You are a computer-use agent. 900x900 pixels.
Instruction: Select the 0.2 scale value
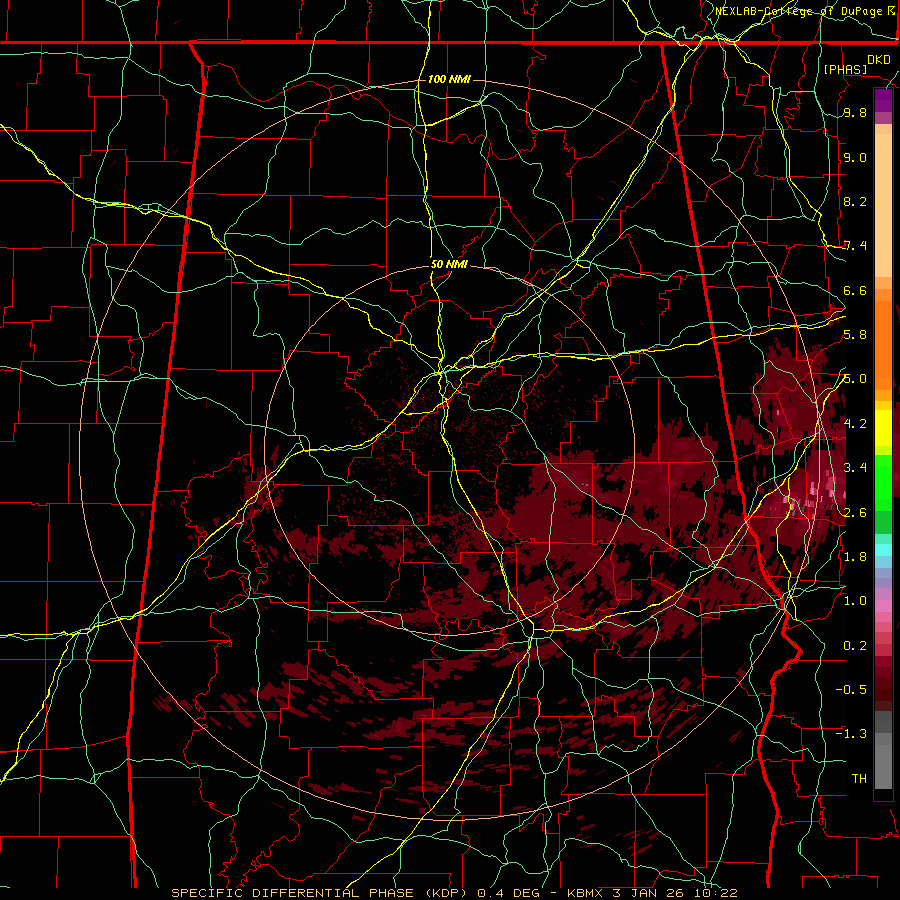coord(855,646)
